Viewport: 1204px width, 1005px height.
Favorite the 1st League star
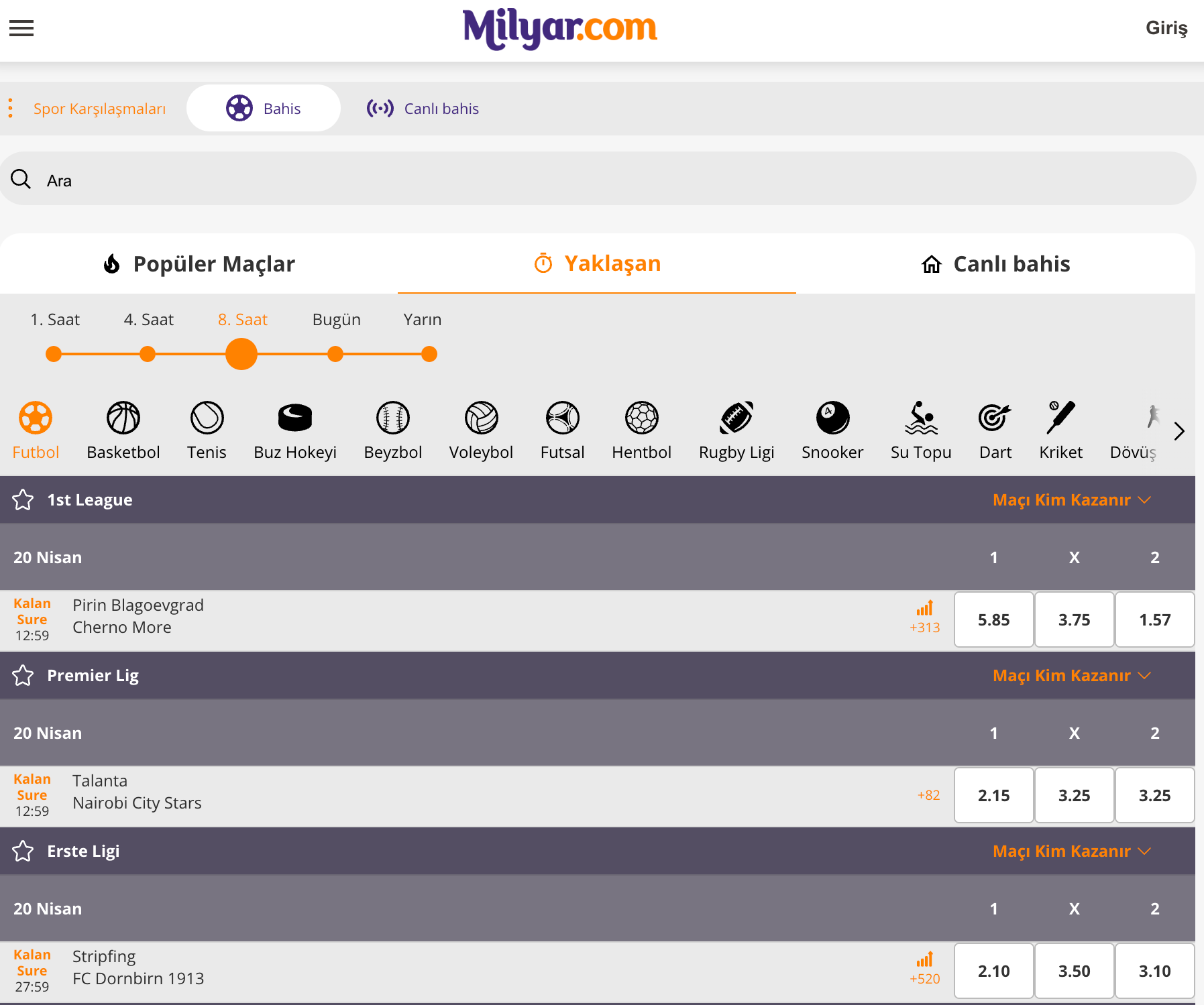(x=23, y=499)
